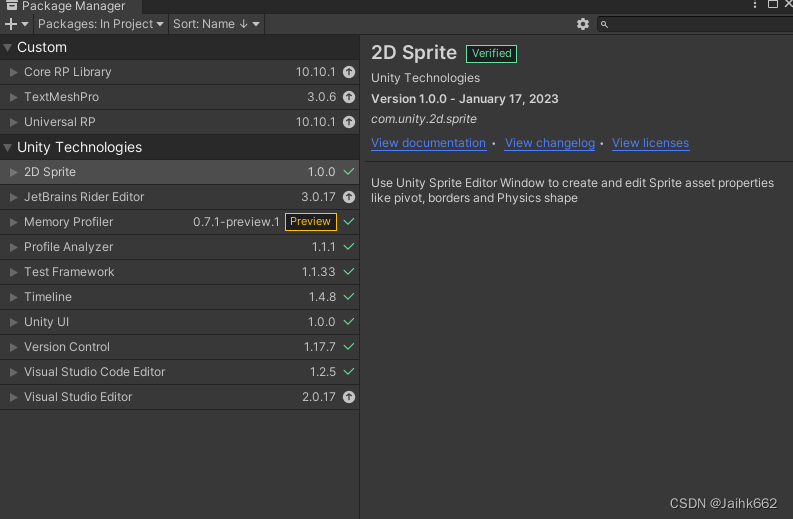
Task: Click version text 0.7.1-preview.1
Action: tap(236, 222)
